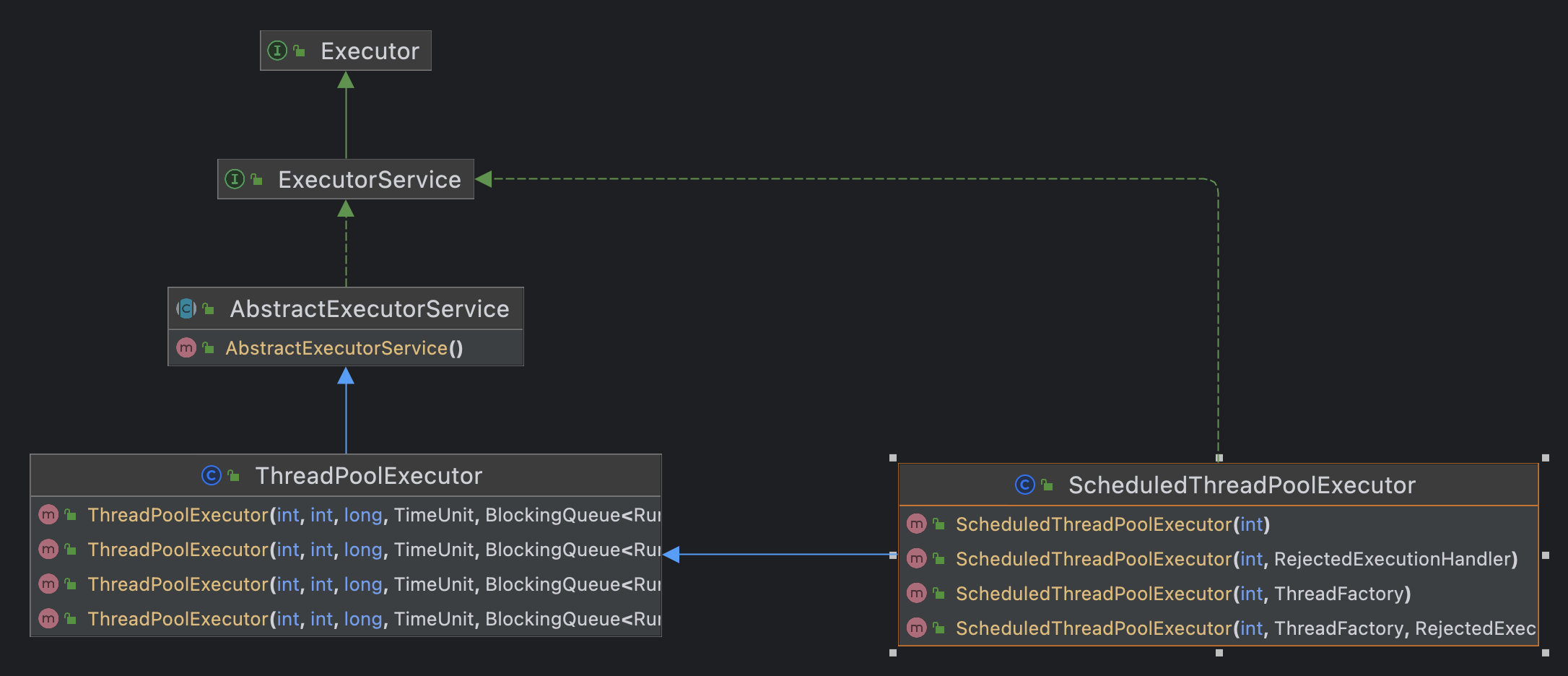Click the abstract class icon of AbstractExecutorService
This screenshot has width=1568, height=676.
click(x=186, y=309)
